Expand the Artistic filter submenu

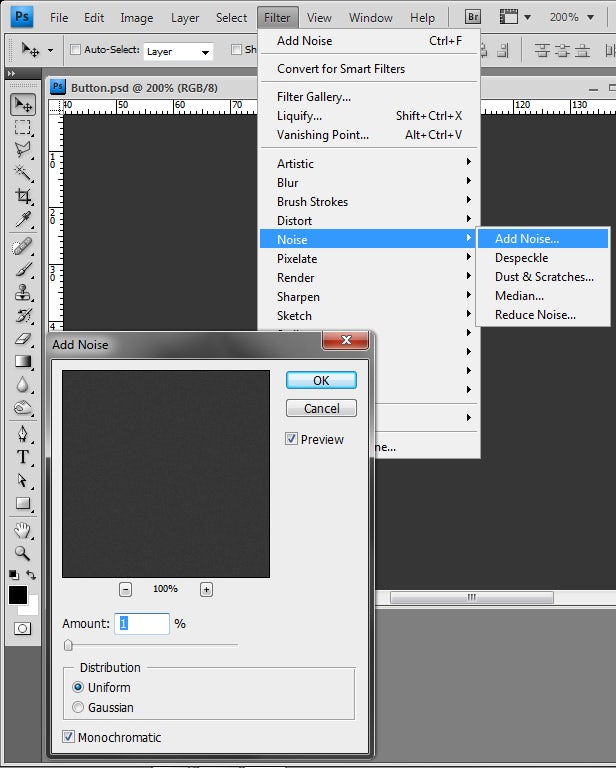pos(369,163)
